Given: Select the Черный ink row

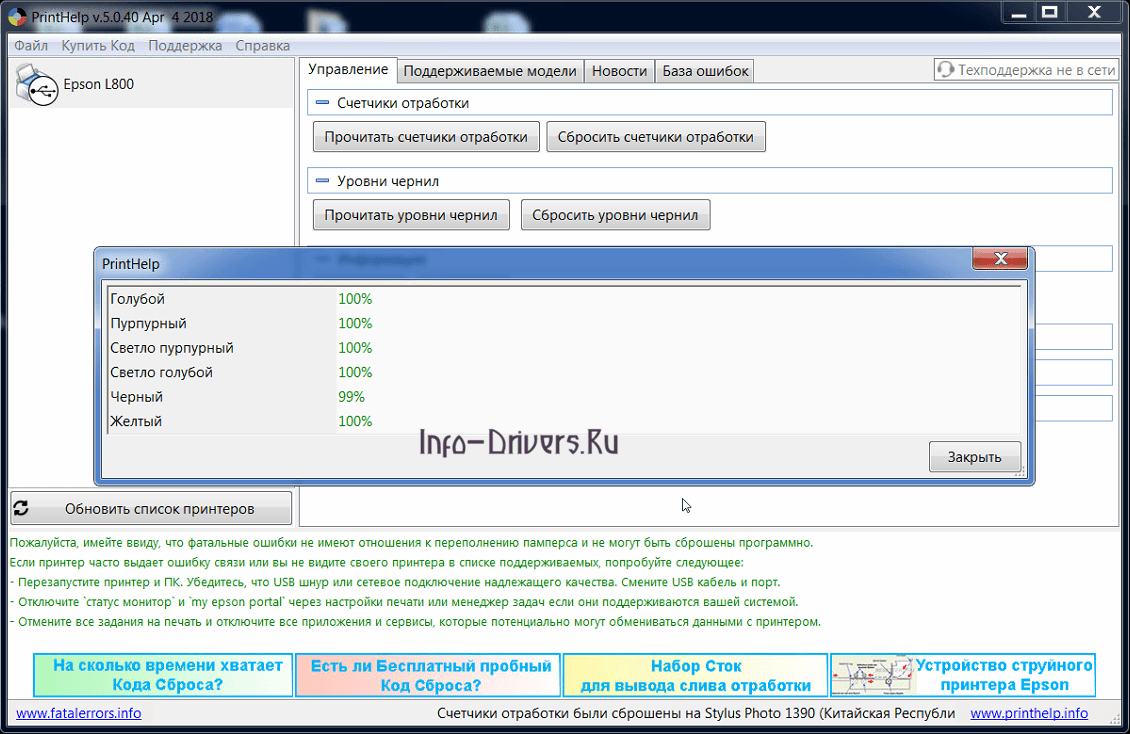Looking at the screenshot, I should [x=564, y=397].
